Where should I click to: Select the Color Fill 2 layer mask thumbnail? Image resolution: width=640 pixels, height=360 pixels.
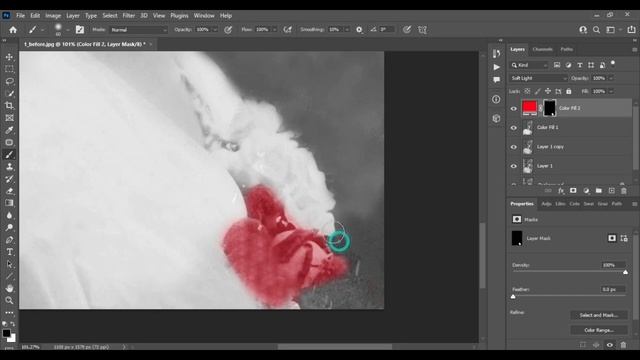549,108
